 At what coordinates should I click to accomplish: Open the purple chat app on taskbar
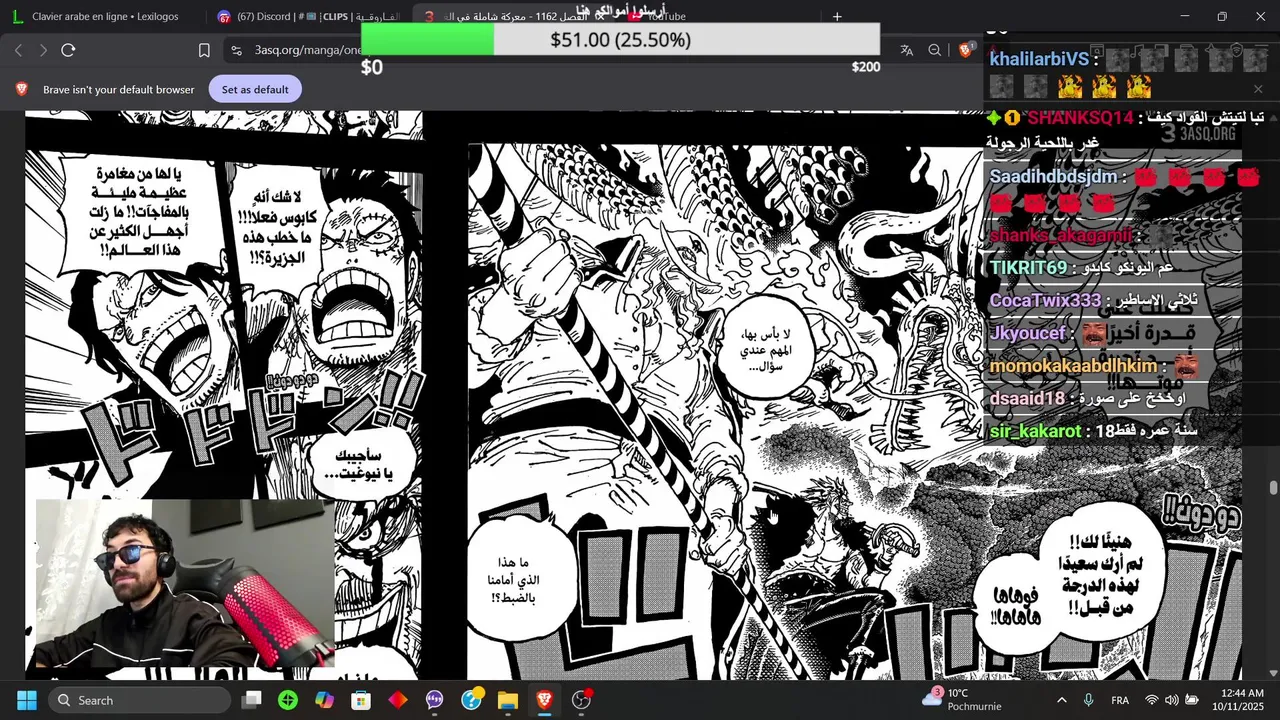click(434, 700)
